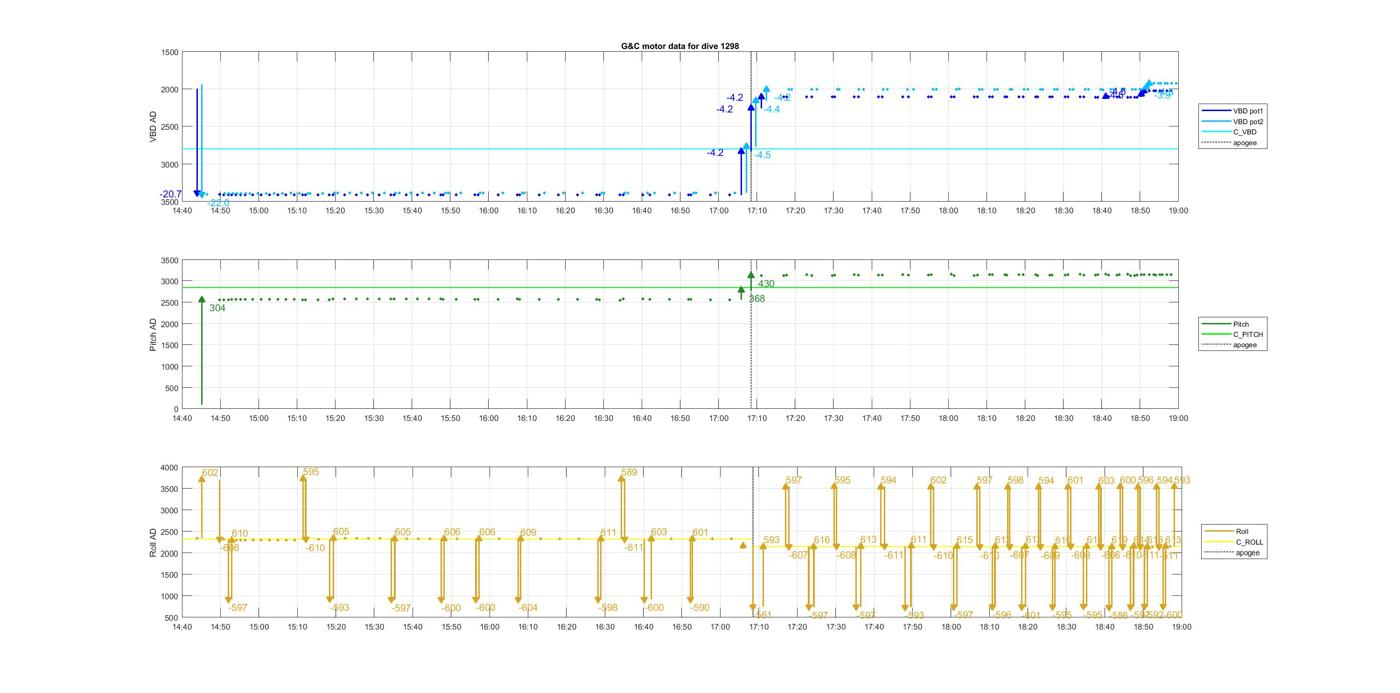Click the "VBD AD" y-axis label
Viewport: 1400px width, 693px height.
coord(153,126)
